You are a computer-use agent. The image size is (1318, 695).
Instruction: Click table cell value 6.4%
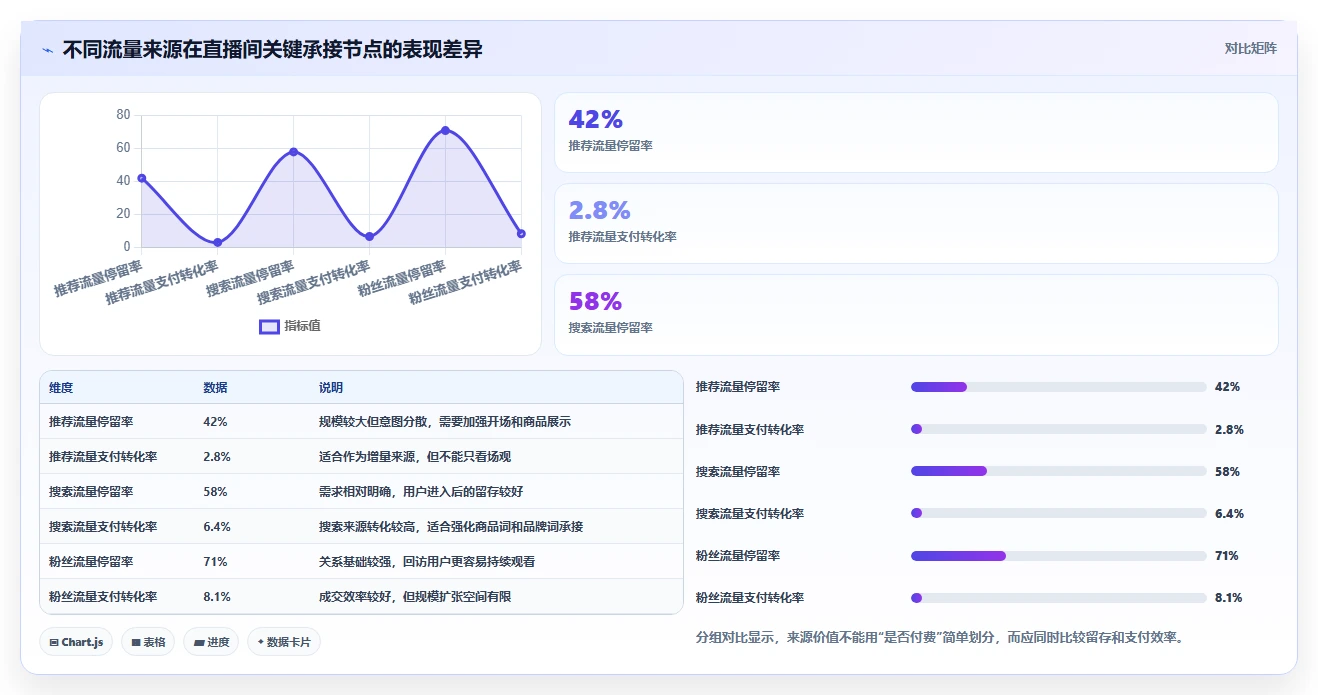217,527
